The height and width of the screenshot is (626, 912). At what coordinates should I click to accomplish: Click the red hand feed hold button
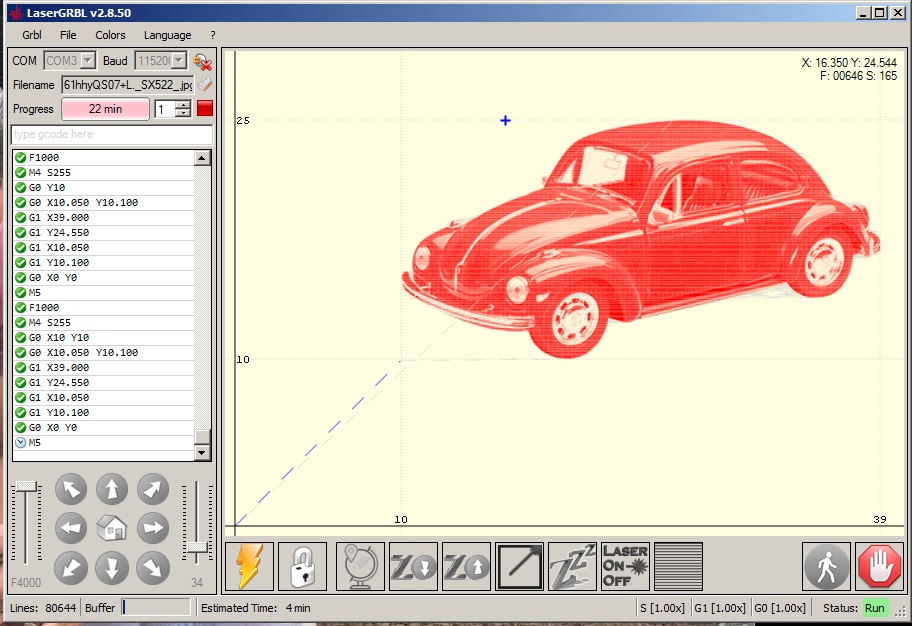click(879, 567)
